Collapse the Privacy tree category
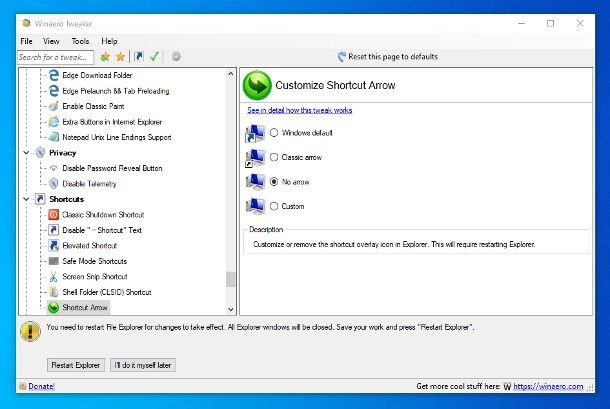 click(26, 153)
